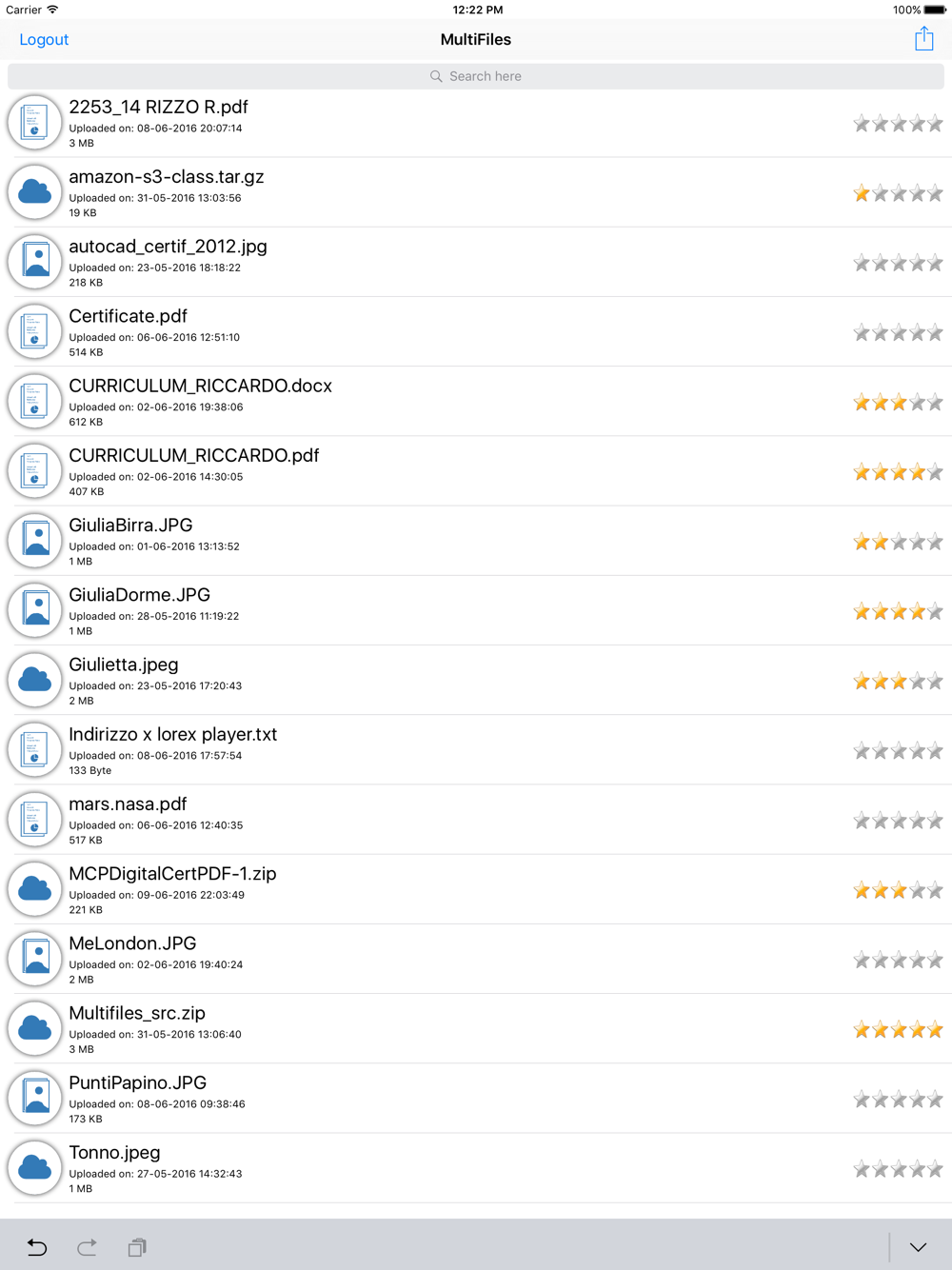Open document icon for 2253_14 RIZZO R.pdf

point(35,123)
